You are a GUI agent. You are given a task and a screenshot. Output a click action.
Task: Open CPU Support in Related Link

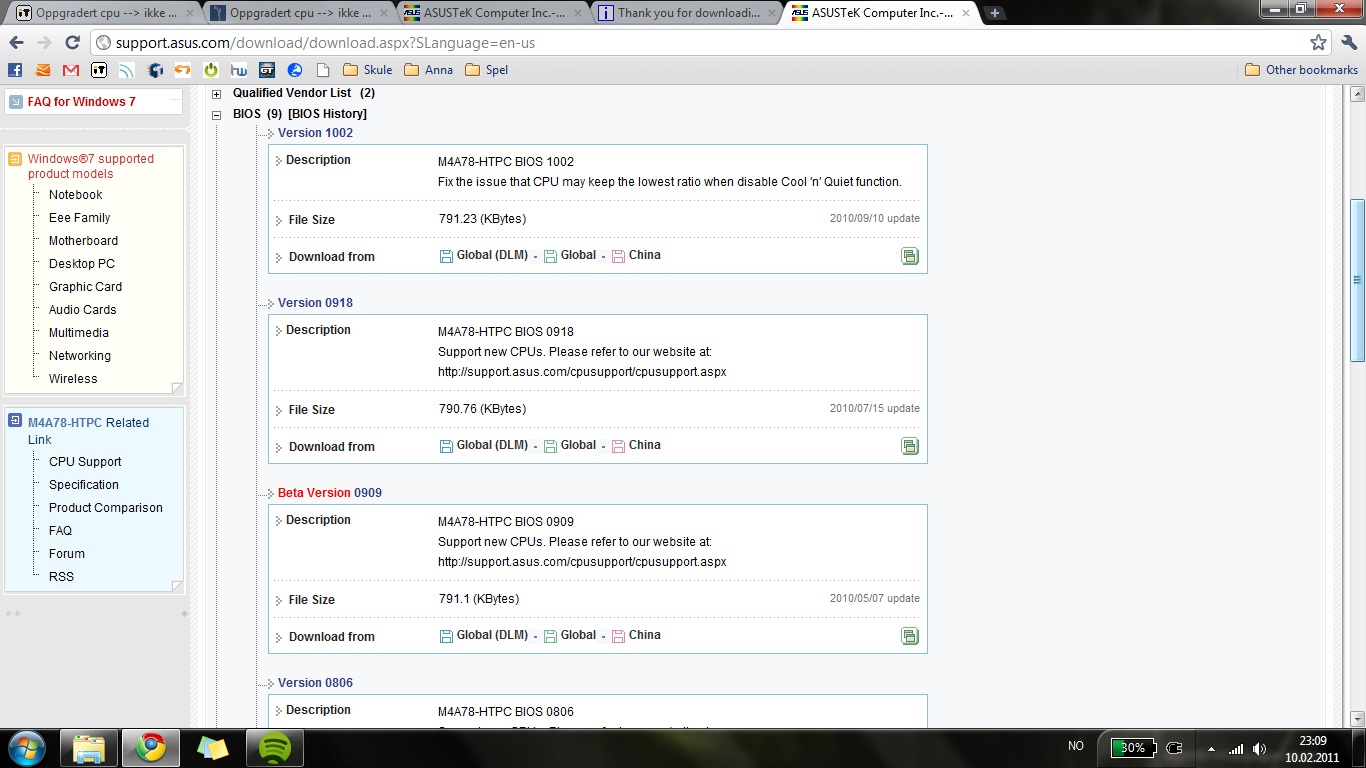[85, 462]
